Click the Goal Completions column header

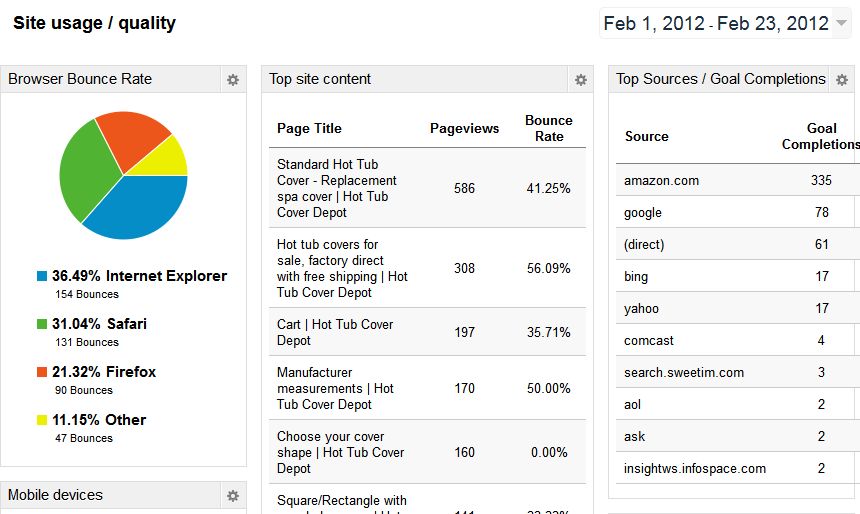821,136
